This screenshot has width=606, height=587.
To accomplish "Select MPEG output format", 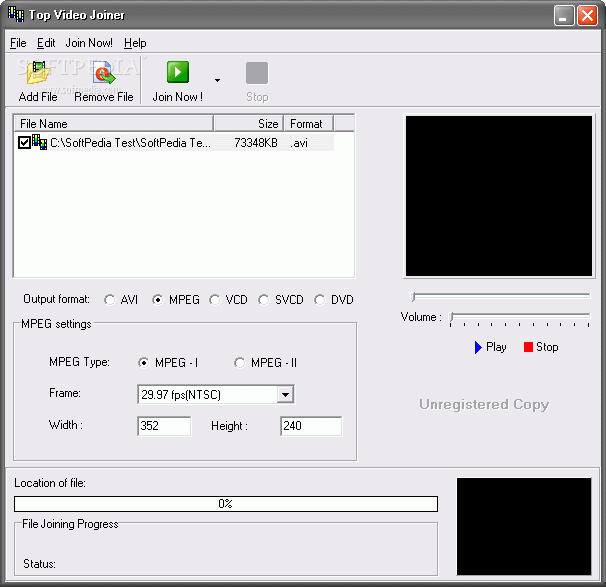I will pos(157,300).
